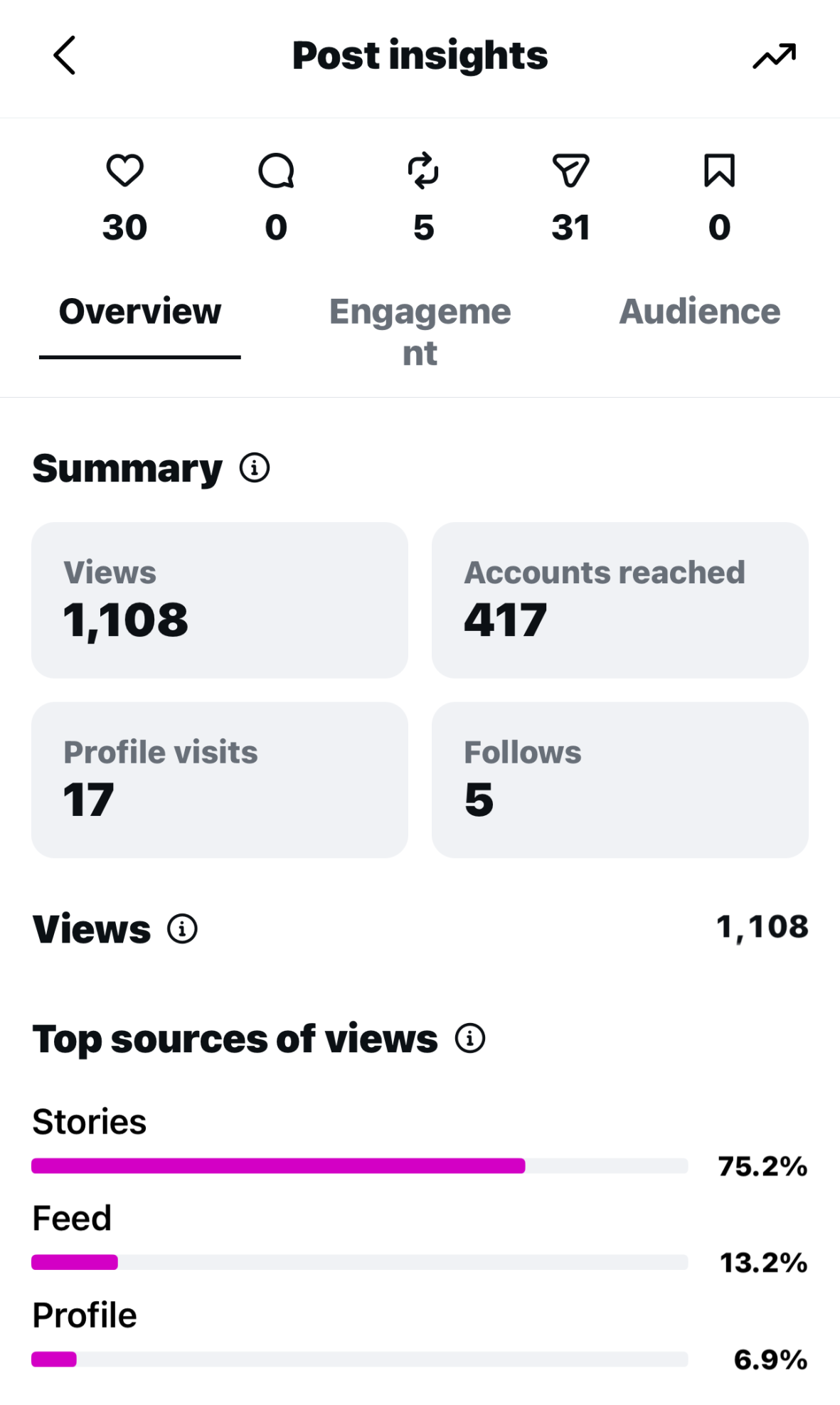Click the Feed views progress bar

coord(359,1262)
